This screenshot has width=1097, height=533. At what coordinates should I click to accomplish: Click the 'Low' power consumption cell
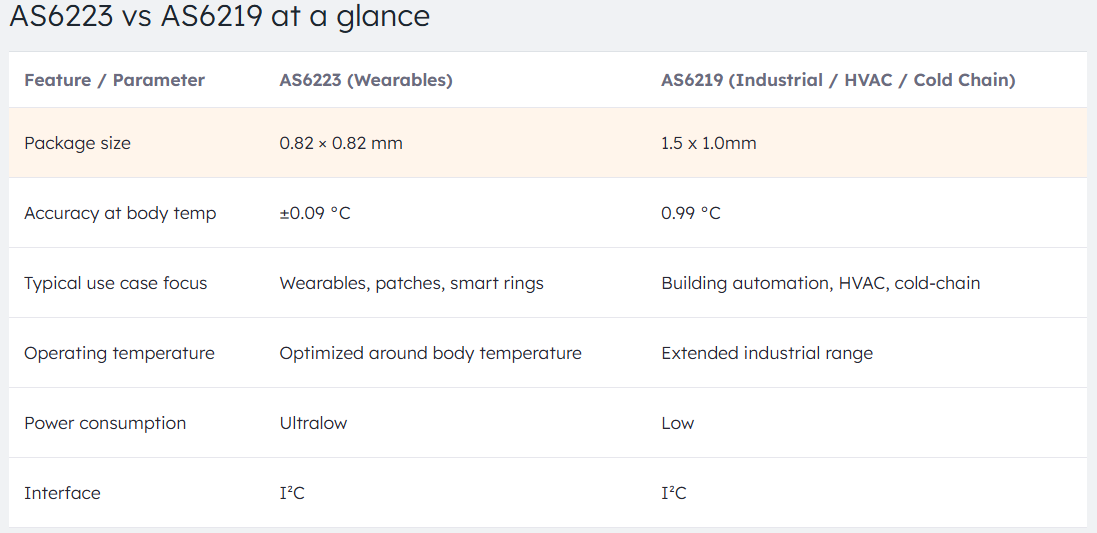click(x=678, y=423)
